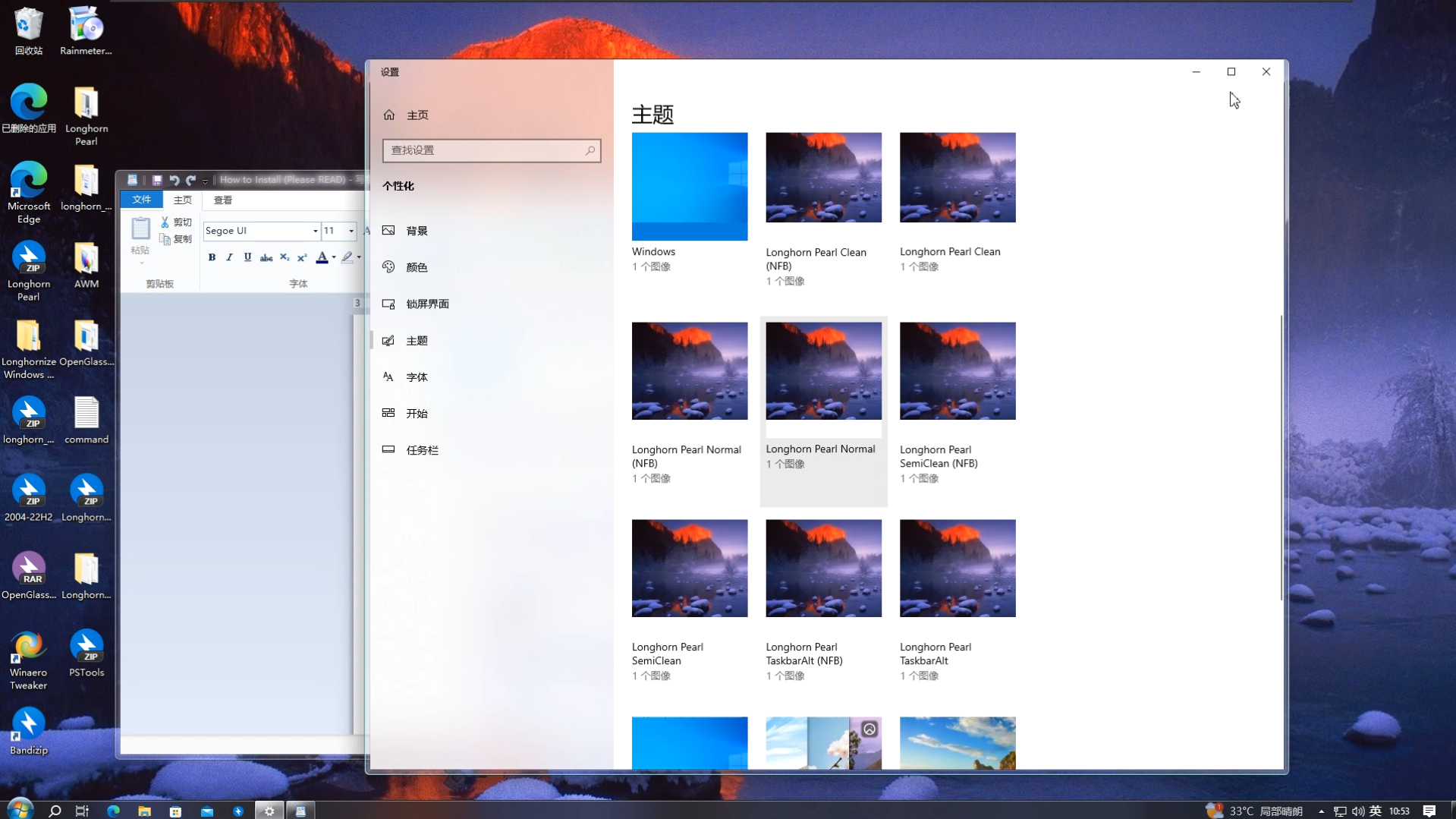1456x819 pixels.
Task: Apply Longhorn Pearl Clean (NFB) theme
Action: click(x=824, y=178)
